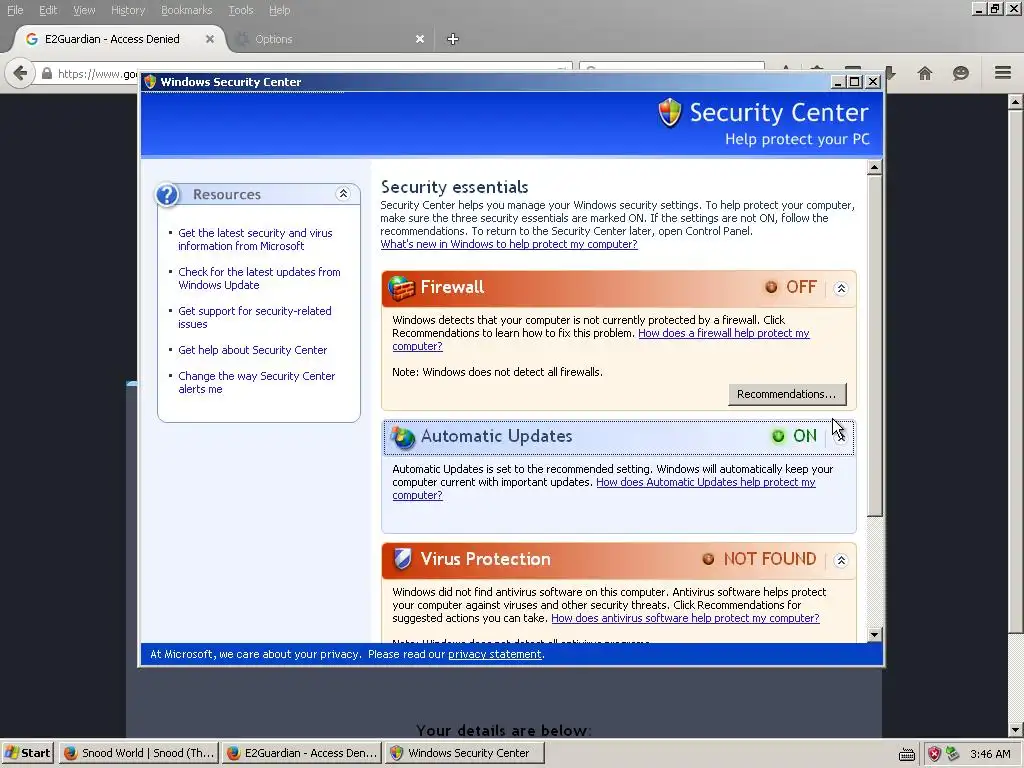The height and width of the screenshot is (768, 1024).
Task: Open the Edit menu in Firefox
Action: (x=48, y=10)
